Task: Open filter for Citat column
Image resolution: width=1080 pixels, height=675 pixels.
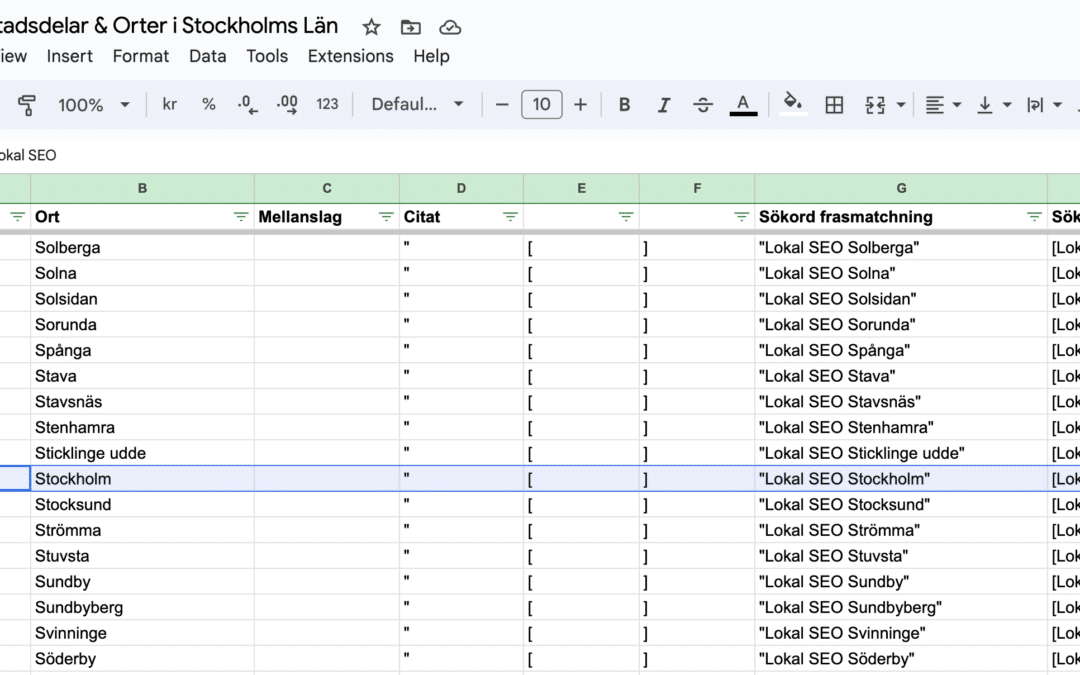Action: click(x=510, y=217)
